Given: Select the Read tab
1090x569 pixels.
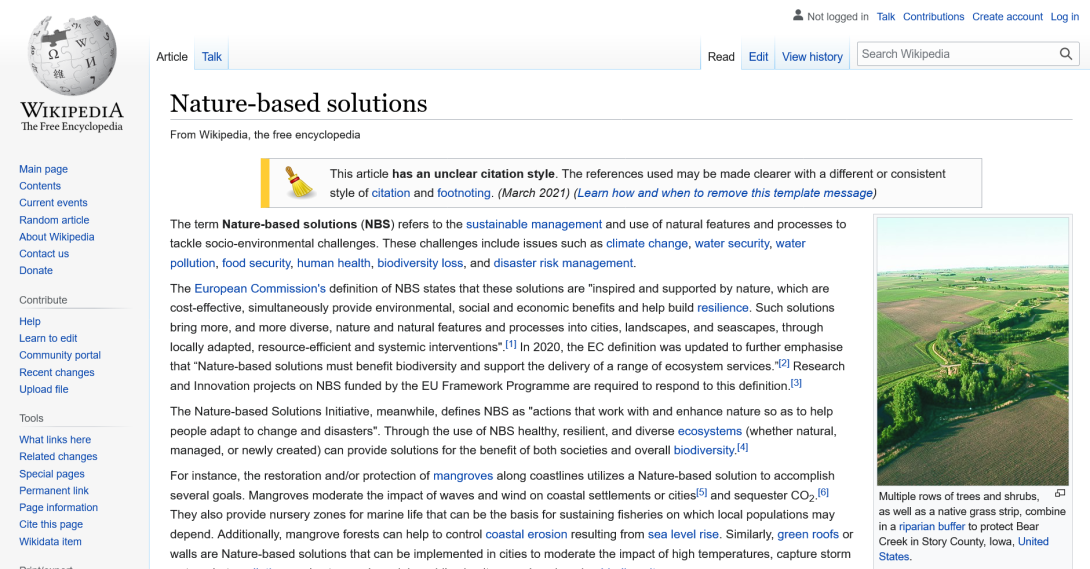Looking at the screenshot, I should click(x=721, y=57).
